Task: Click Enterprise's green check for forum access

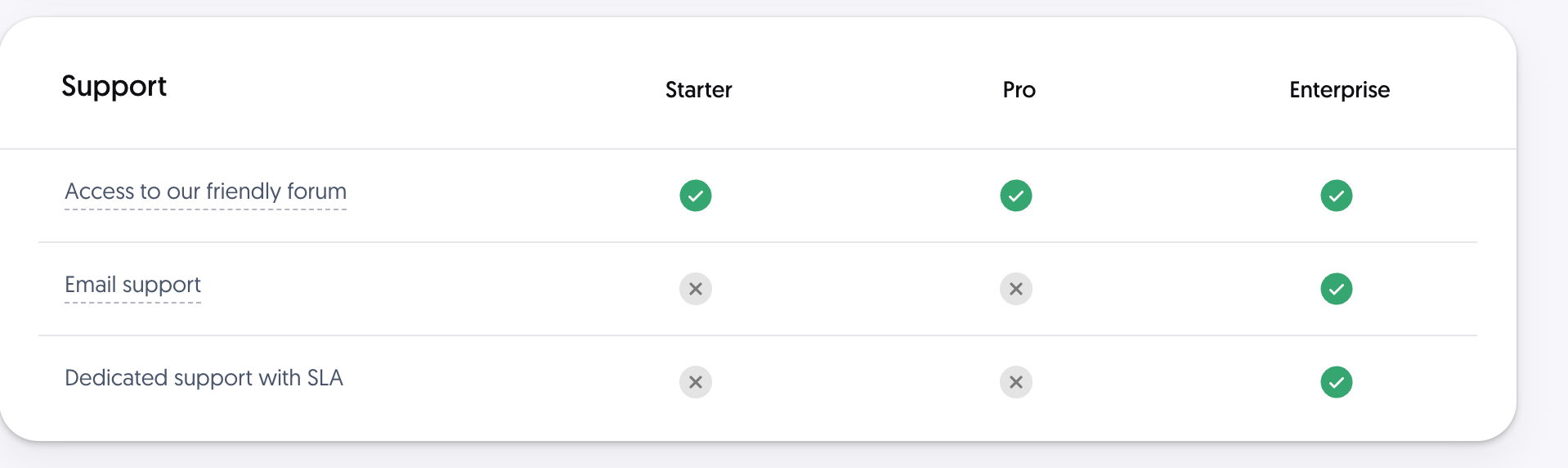Action: (x=1337, y=196)
